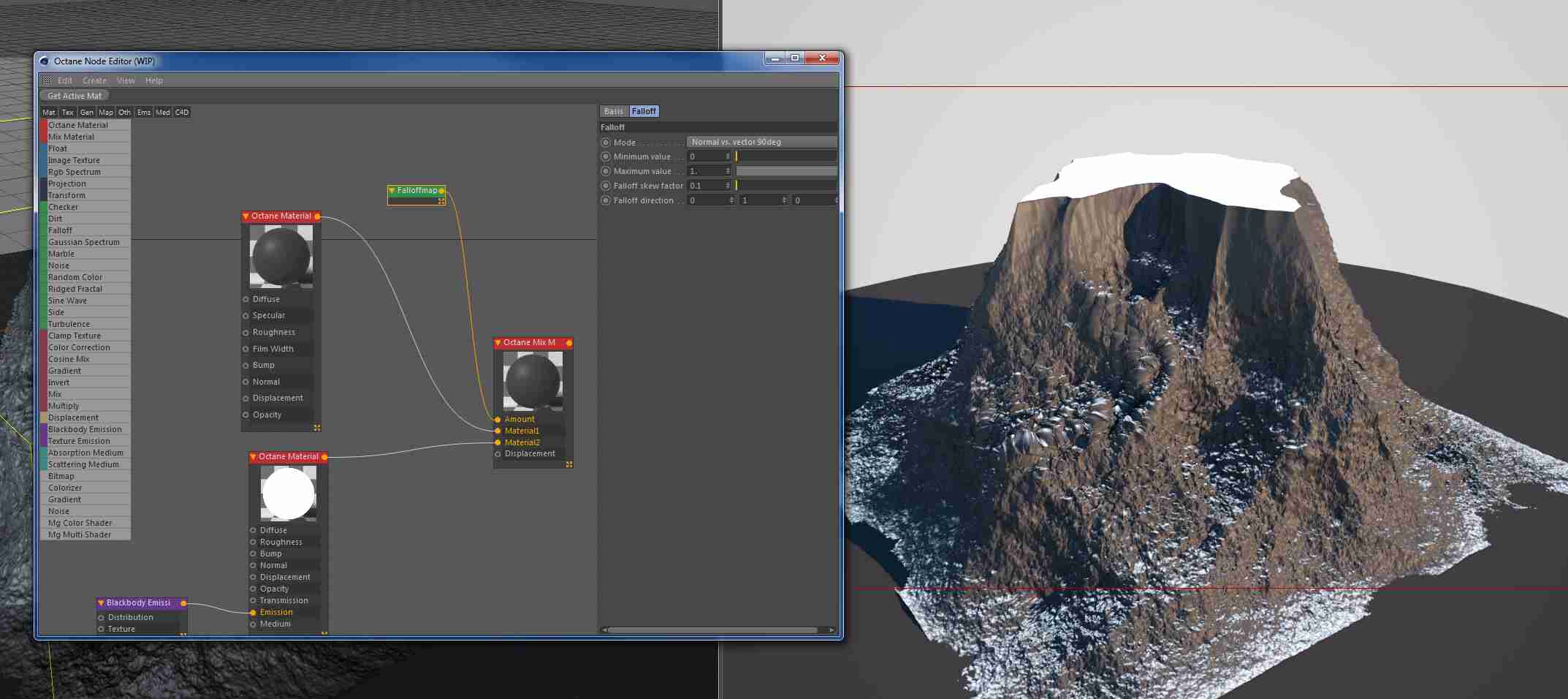The image size is (1568, 699).
Task: Toggle the animation circle next to Falloff direction
Action: pos(606,200)
